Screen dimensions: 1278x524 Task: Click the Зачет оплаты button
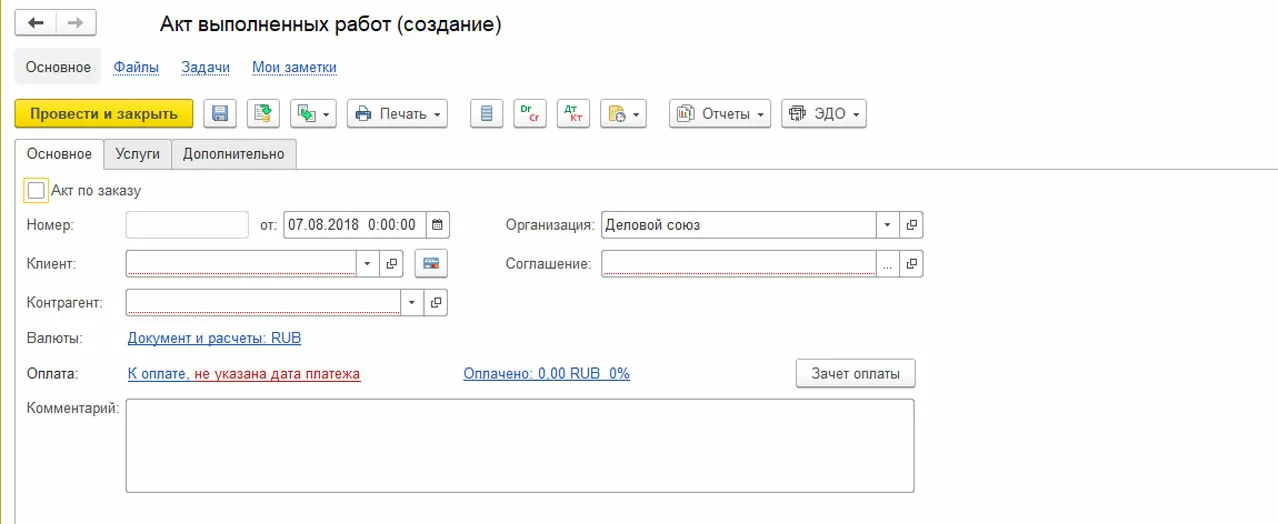coord(855,374)
